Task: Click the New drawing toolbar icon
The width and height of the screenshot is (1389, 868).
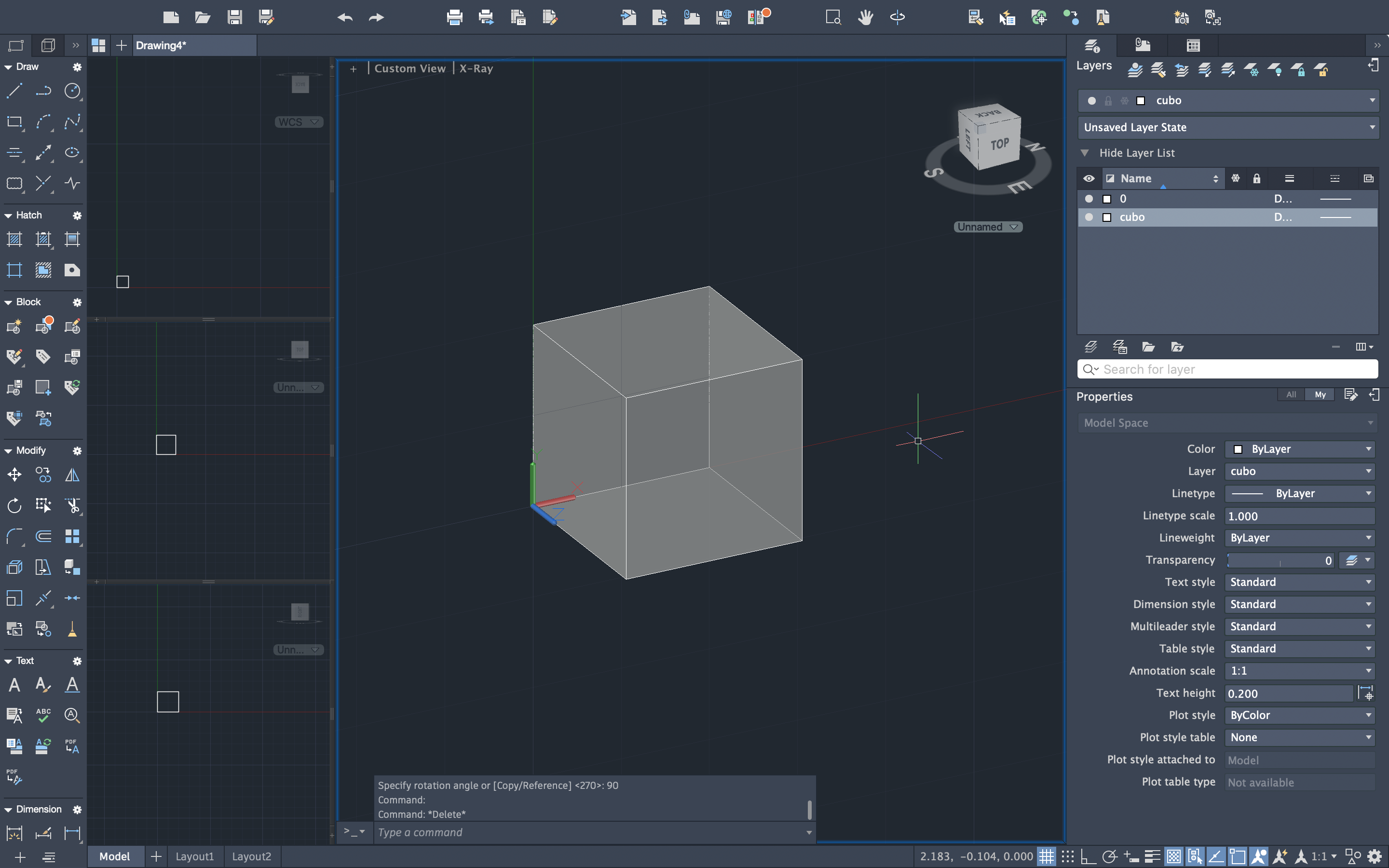Action: pyautogui.click(x=171, y=17)
